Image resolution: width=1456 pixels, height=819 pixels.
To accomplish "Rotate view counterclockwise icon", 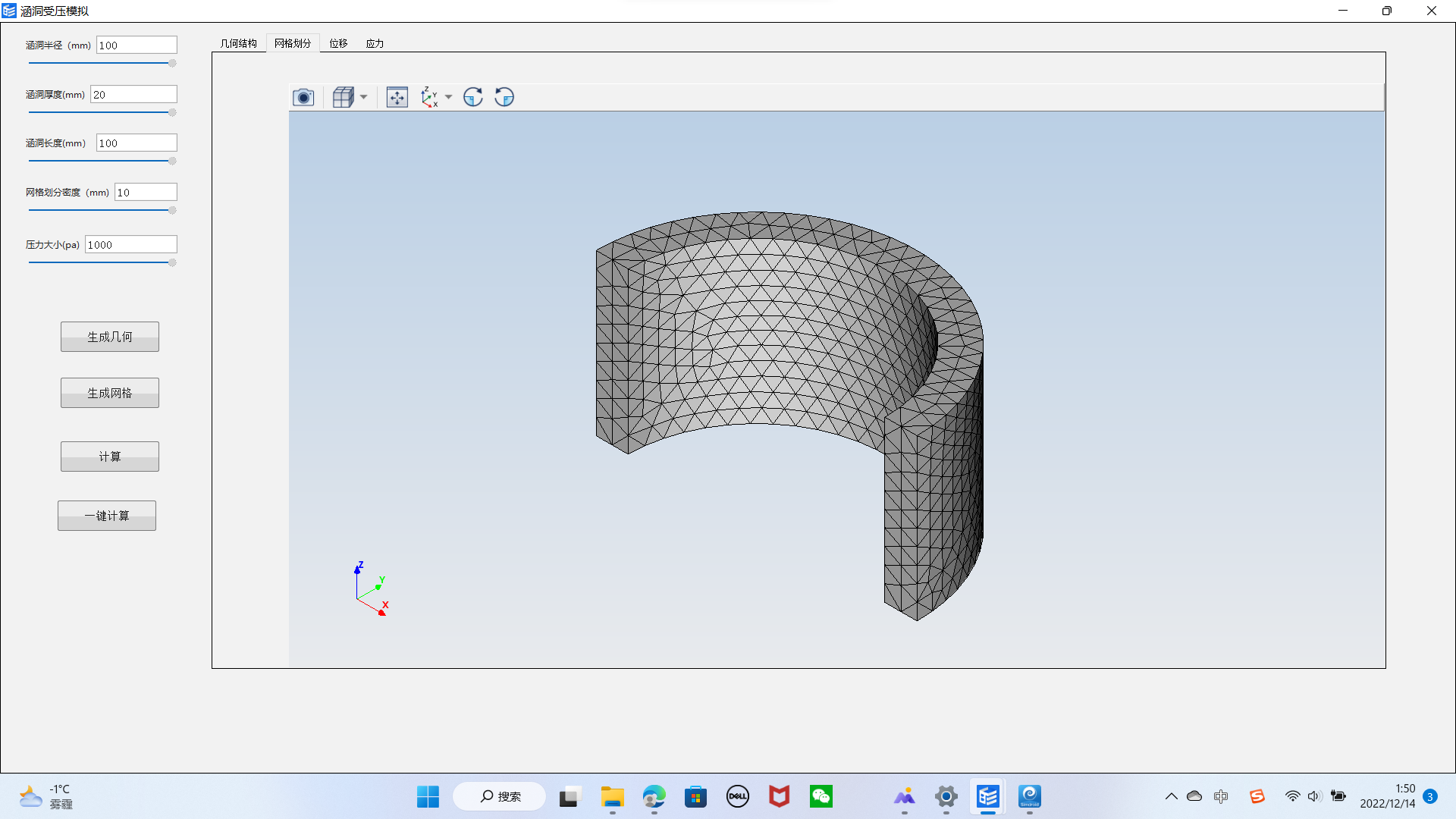I will [504, 97].
